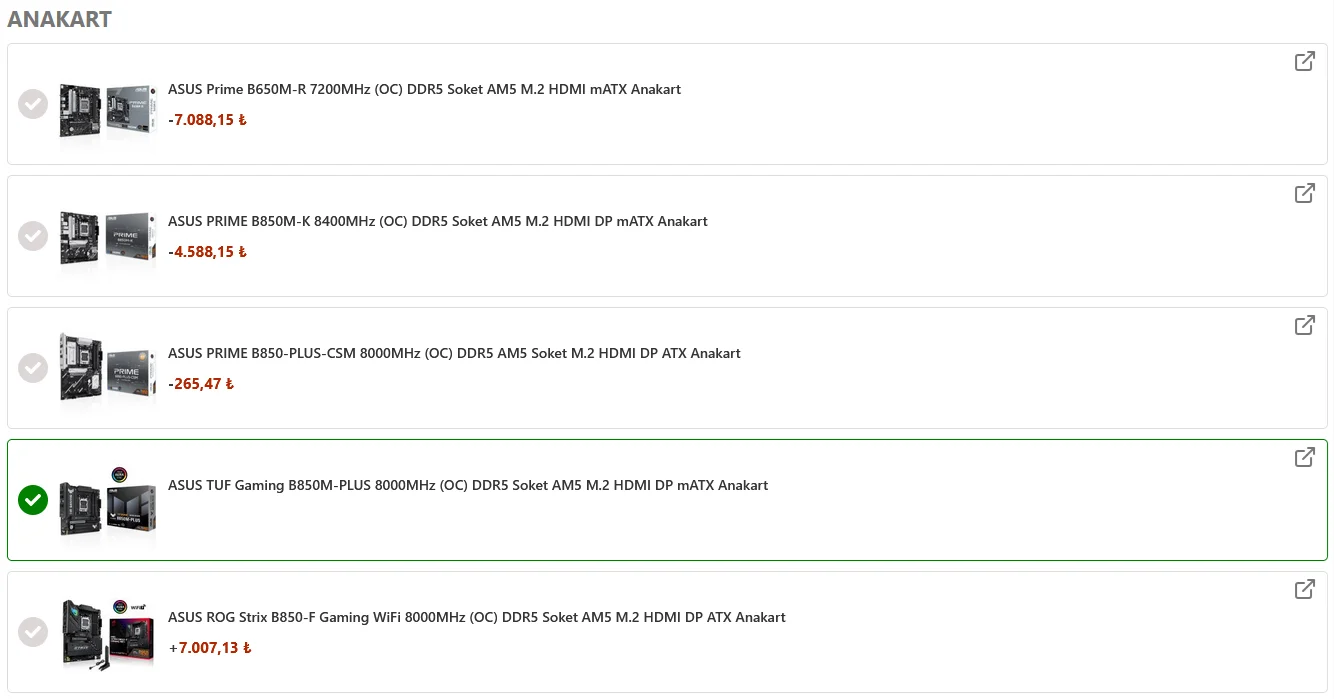
Task: Open the ASUS Prime B650M-R product page
Action: click(x=425, y=89)
